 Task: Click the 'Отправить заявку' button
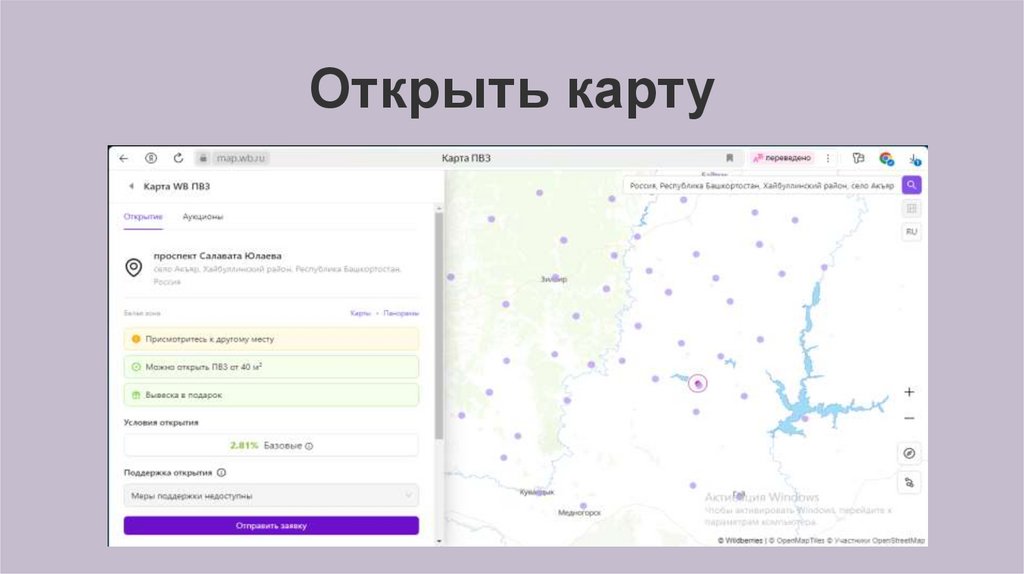pyautogui.click(x=271, y=526)
